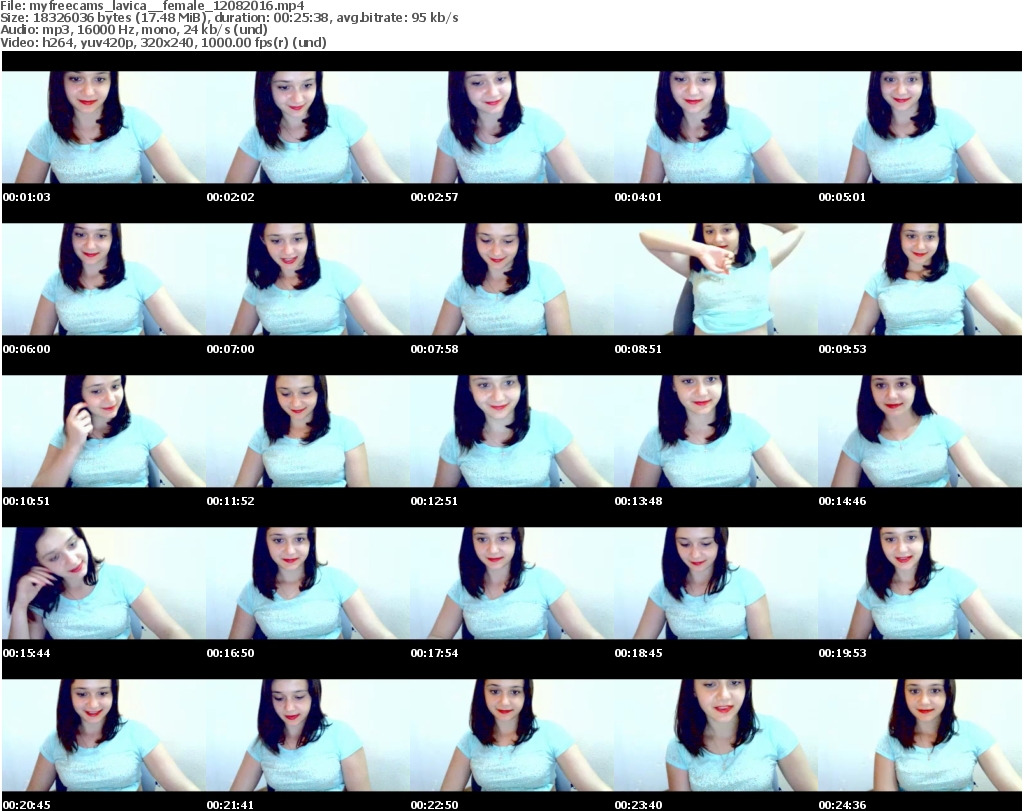The width and height of the screenshot is (1024, 811).
Task: Select the thumbnail frame at 00:05:01
Action: [x=920, y=127]
